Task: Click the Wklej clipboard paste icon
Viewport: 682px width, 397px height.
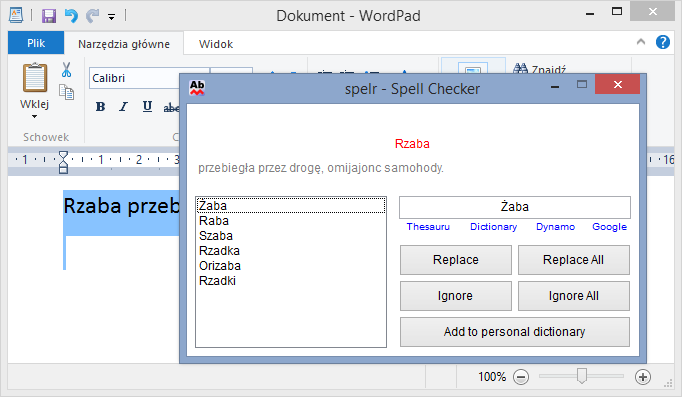Action: coord(35,77)
